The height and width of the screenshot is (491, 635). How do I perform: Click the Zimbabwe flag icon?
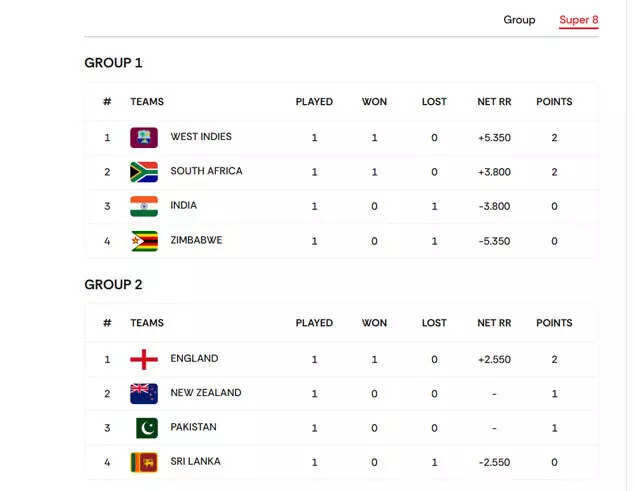pyautogui.click(x=144, y=241)
